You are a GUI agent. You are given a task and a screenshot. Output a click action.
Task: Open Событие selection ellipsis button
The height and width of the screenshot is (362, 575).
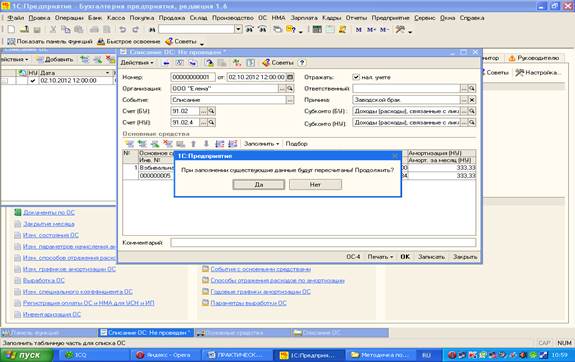coord(290,100)
